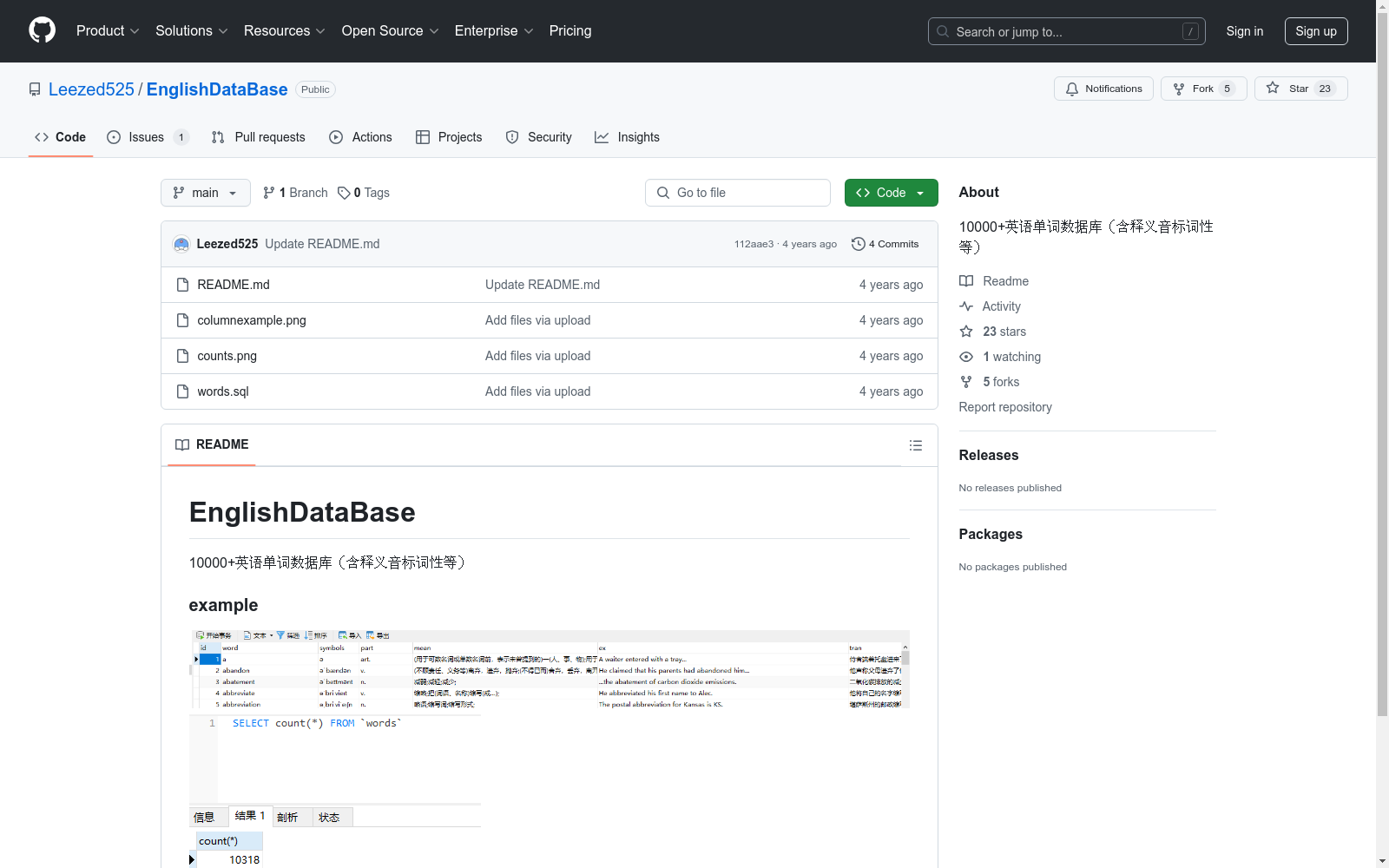Open the README.md row commit message

point(543,285)
